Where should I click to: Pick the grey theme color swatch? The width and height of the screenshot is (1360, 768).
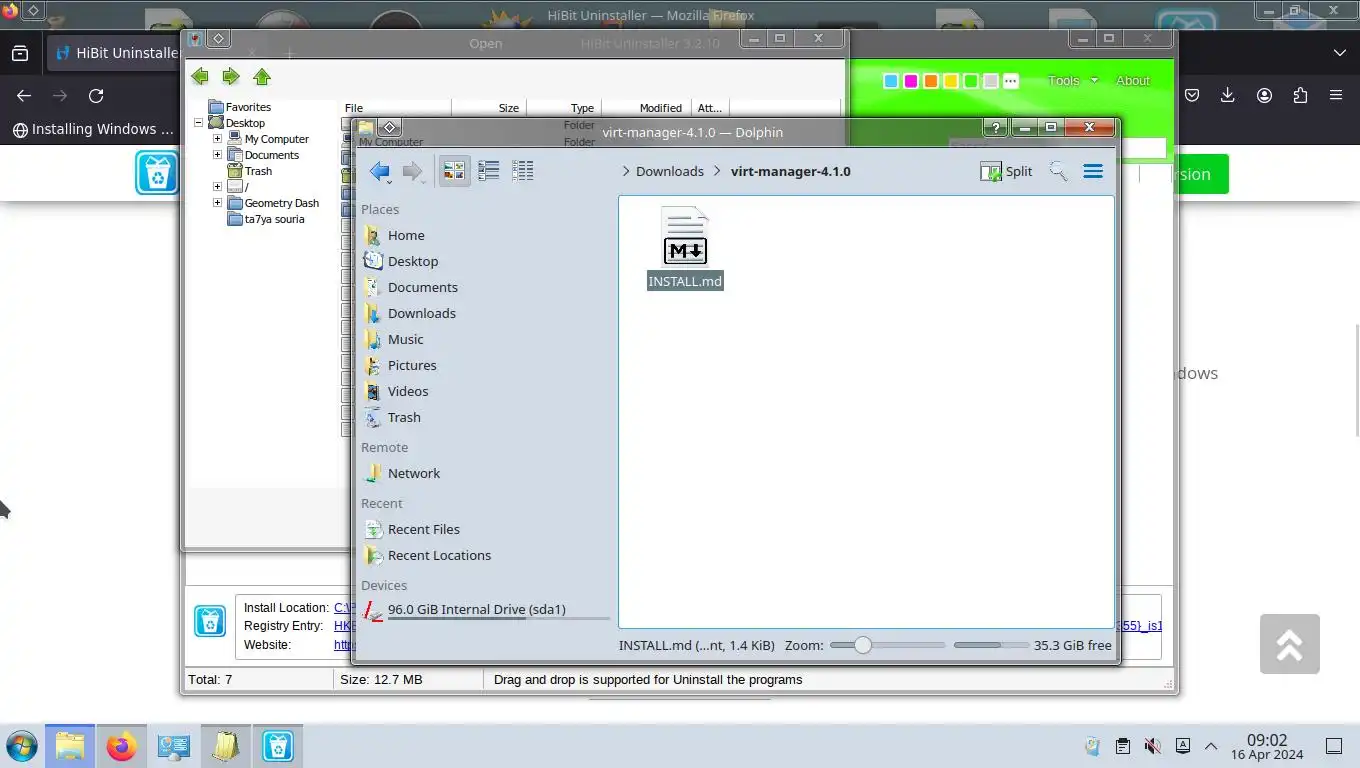pos(991,81)
